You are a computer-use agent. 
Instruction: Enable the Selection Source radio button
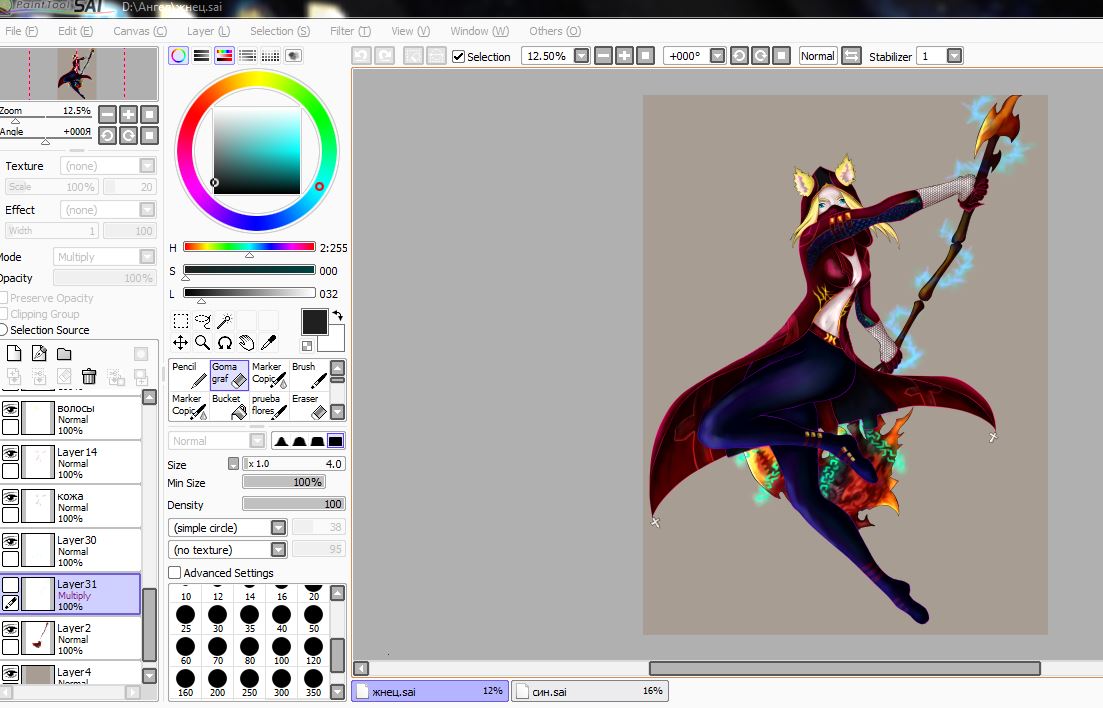pos(4,330)
